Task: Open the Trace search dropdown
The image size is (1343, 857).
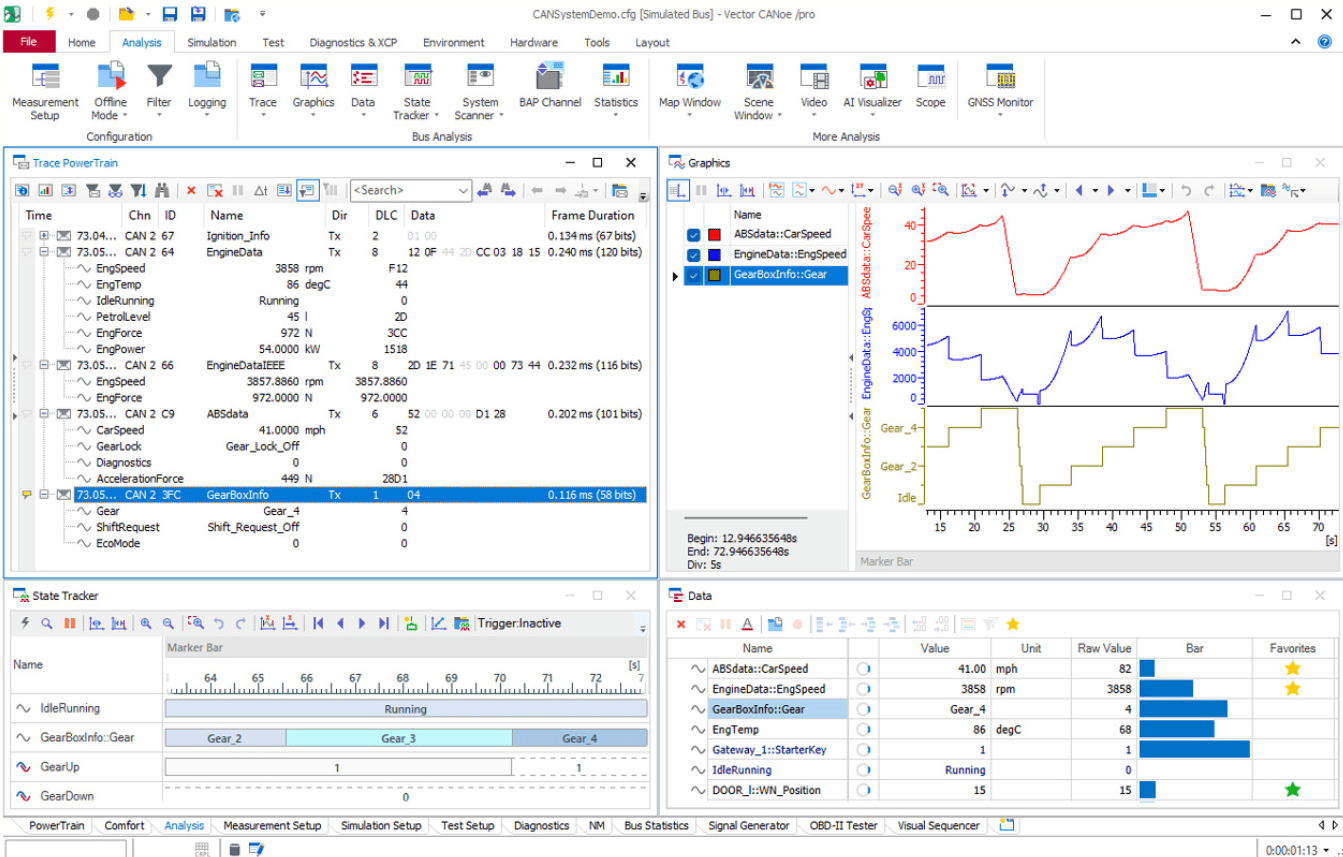Action: (462, 190)
